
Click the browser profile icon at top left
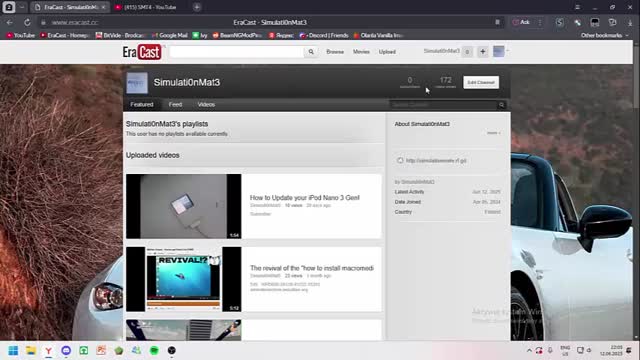point(9,7)
